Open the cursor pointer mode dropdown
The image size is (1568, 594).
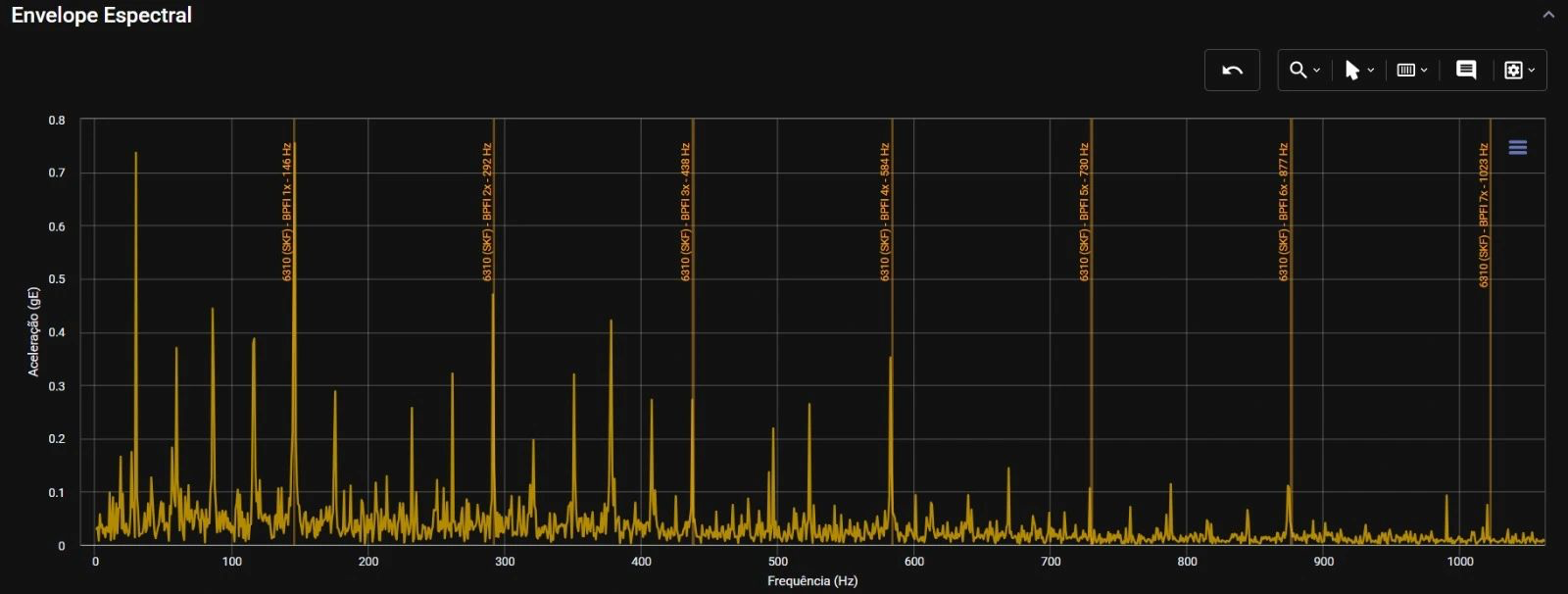[x=1358, y=71]
